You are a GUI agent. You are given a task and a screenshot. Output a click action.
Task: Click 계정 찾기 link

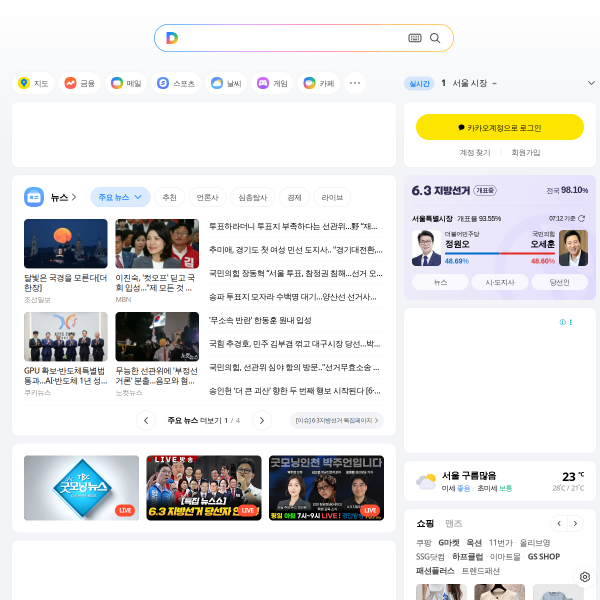475,152
